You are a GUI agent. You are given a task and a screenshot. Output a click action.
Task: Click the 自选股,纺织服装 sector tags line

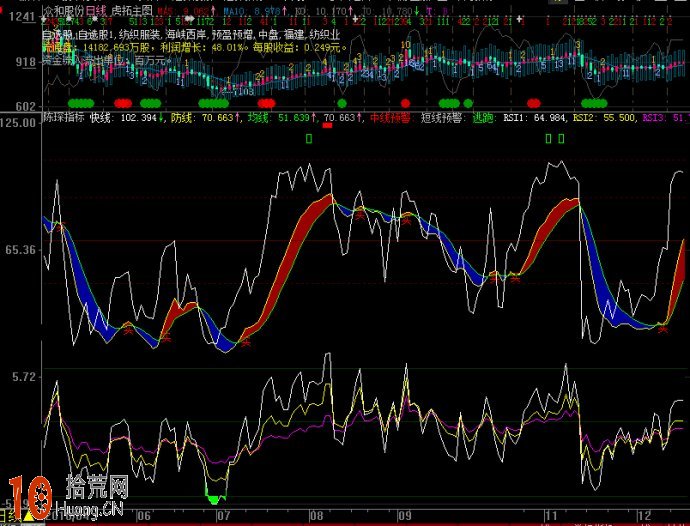point(192,35)
